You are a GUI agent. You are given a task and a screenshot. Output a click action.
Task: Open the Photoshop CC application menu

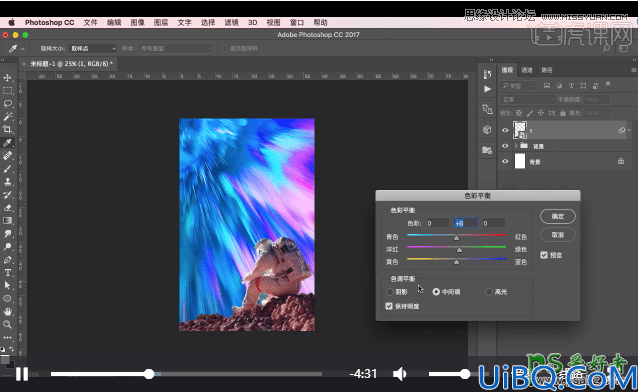(x=50, y=22)
